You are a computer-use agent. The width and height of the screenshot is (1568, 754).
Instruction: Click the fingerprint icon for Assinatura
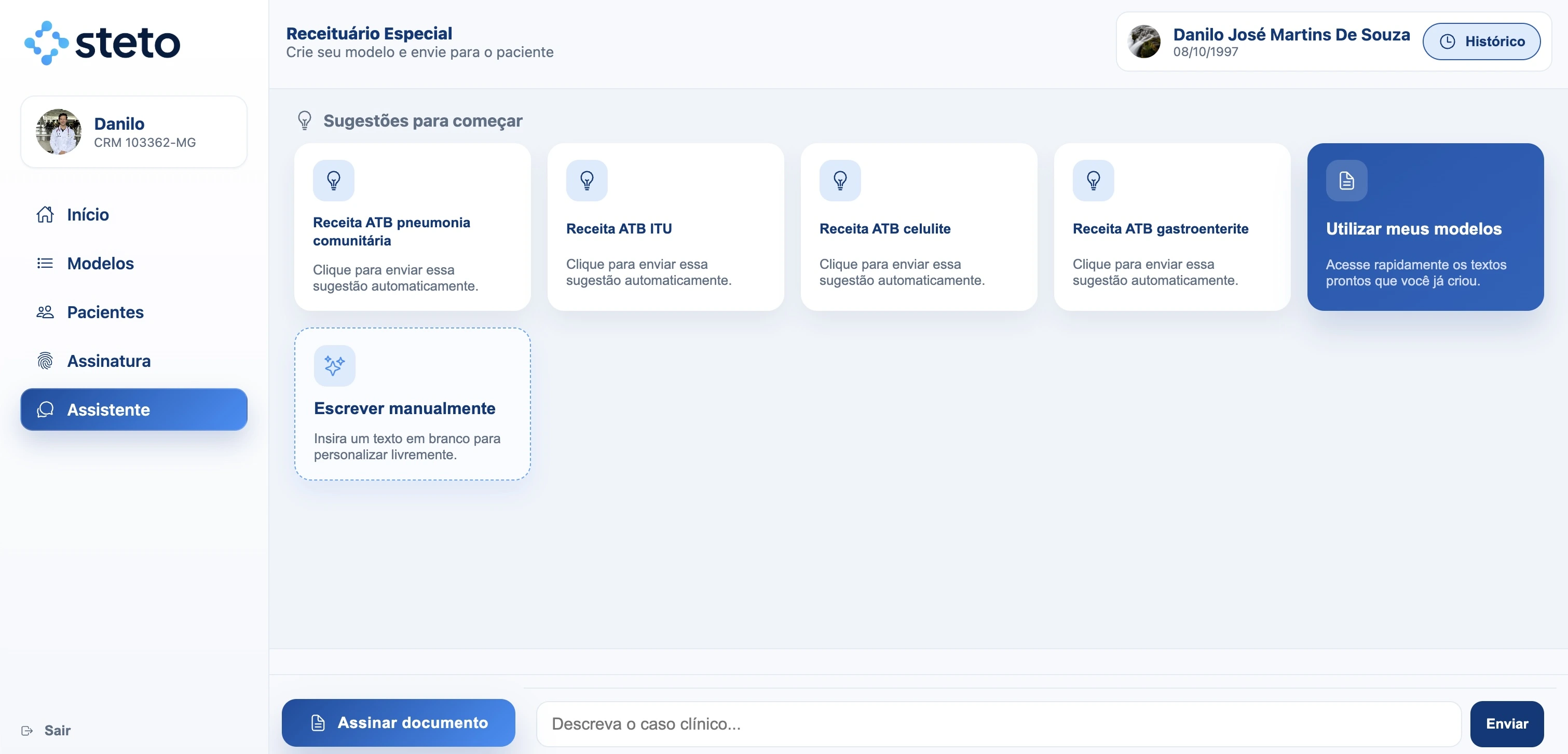[45, 361]
